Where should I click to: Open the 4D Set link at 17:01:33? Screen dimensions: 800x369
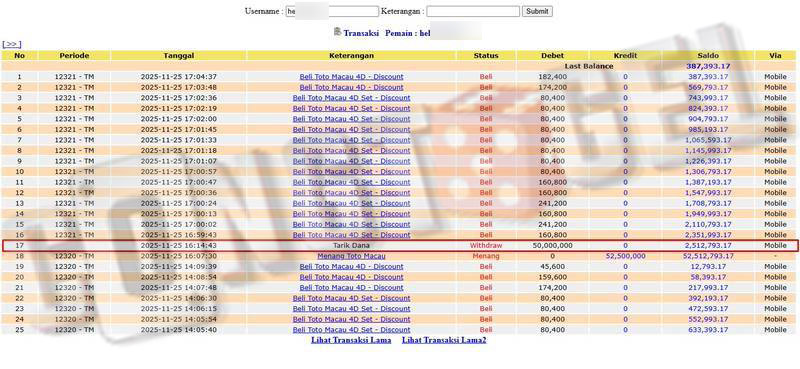[x=352, y=140]
